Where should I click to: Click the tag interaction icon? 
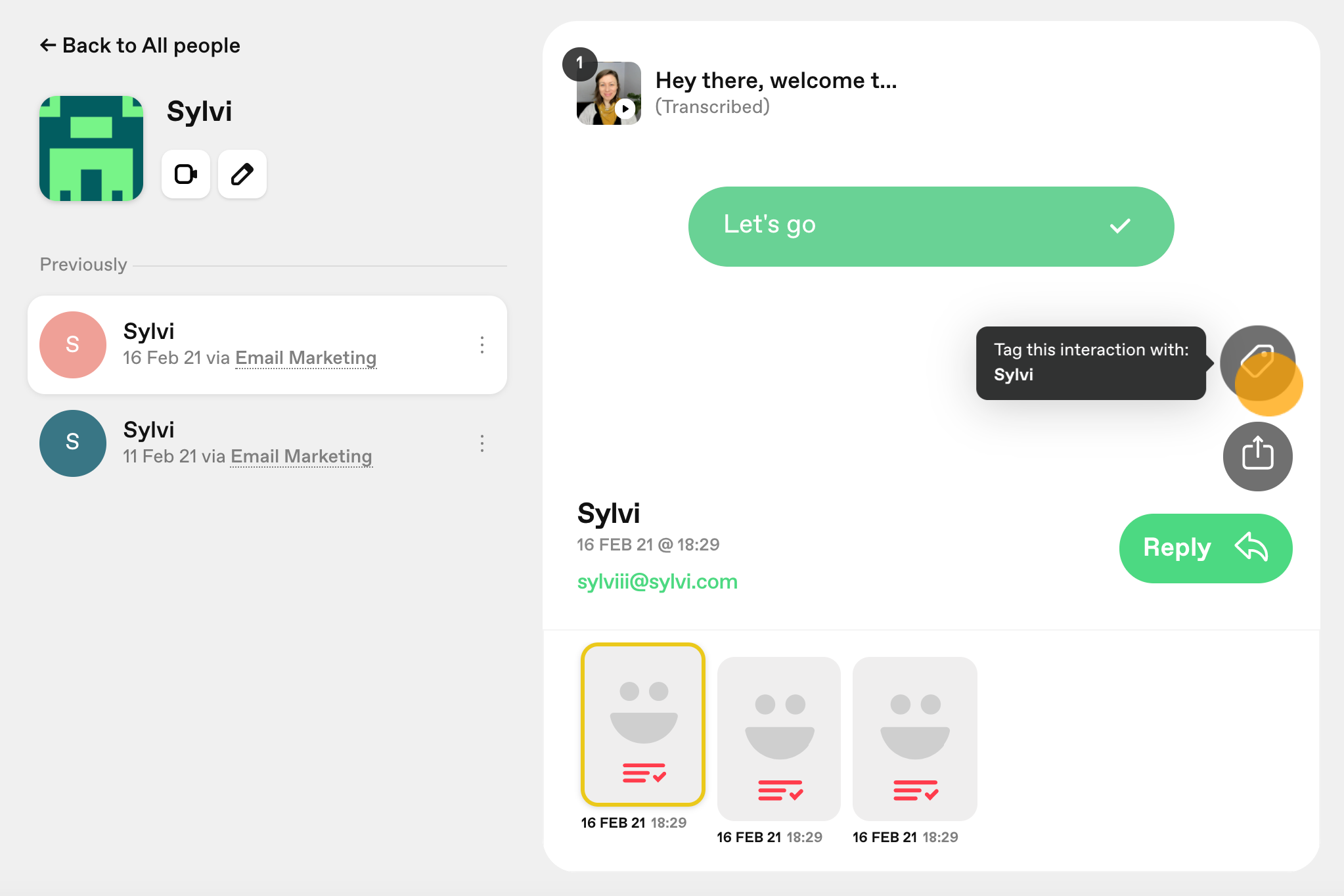[x=1257, y=362]
